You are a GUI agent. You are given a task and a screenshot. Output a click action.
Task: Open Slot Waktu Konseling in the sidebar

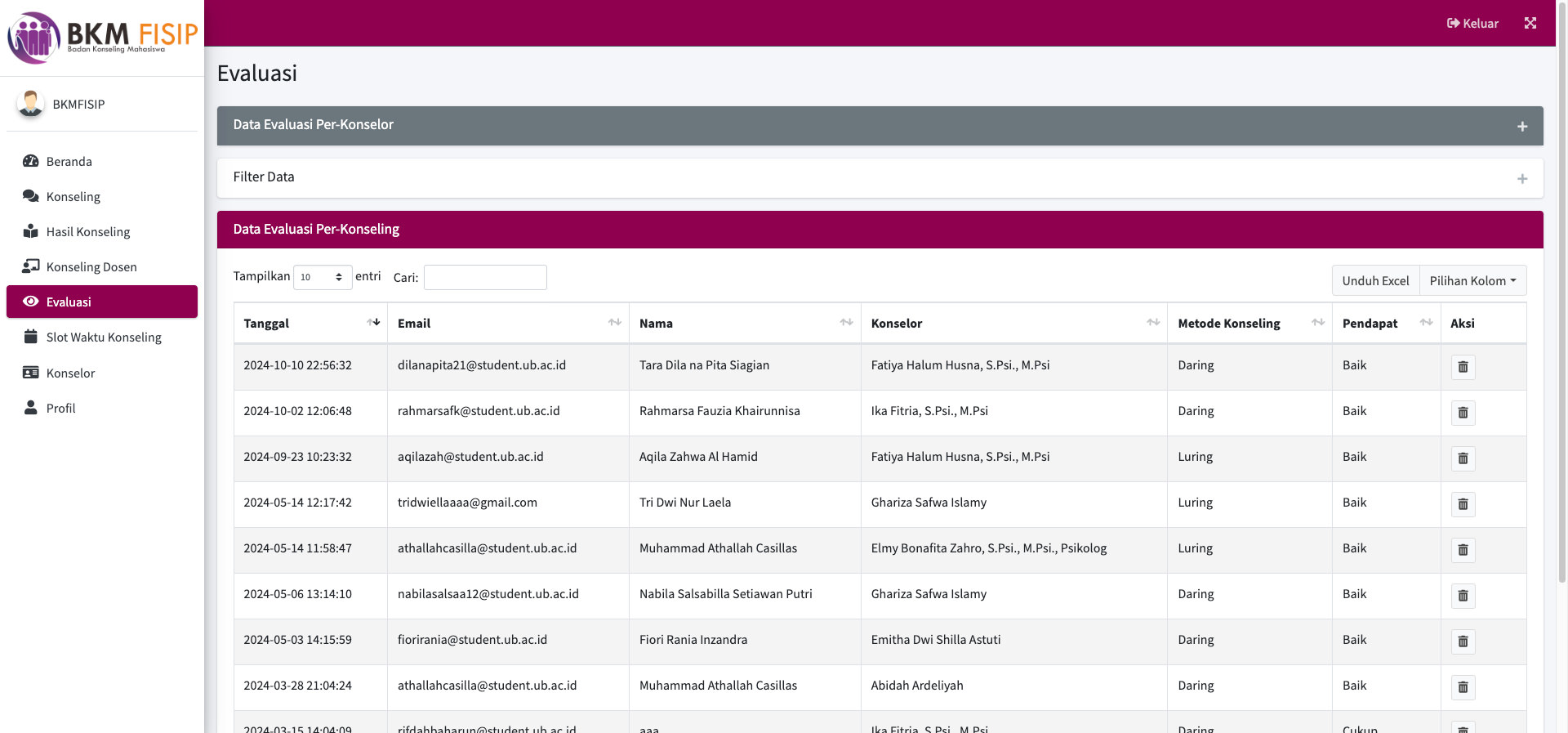[102, 337]
